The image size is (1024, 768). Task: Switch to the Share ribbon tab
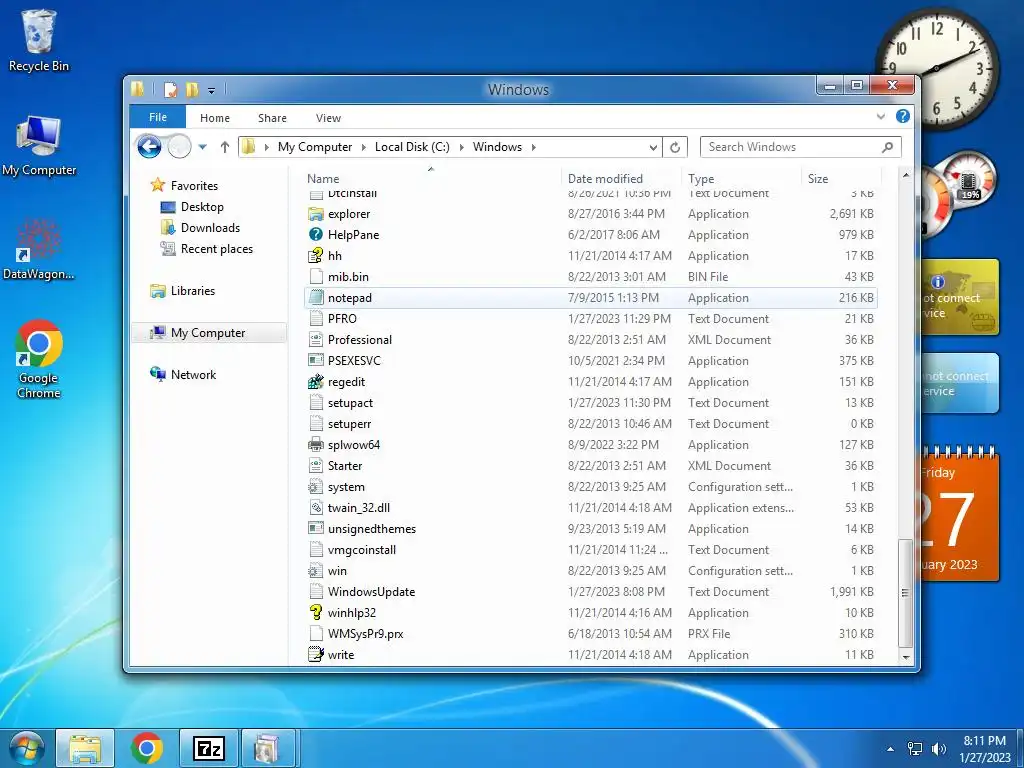[x=272, y=118]
